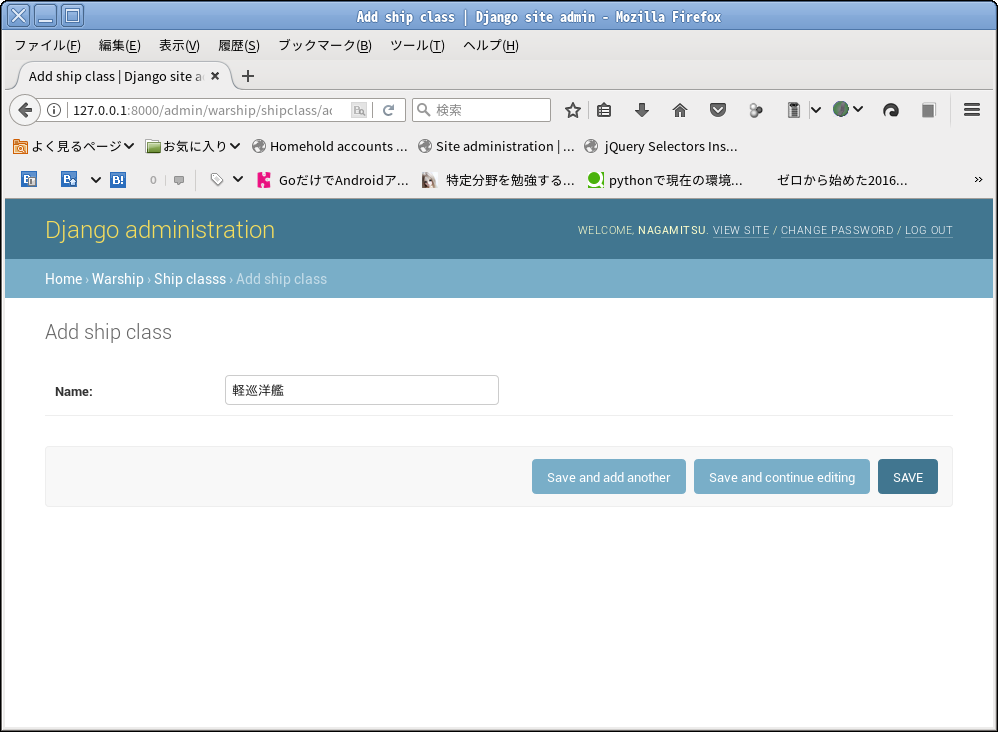This screenshot has height=732, width=998.
Task: Open ゼロから始めた2016 bookmark
Action: 841,180
